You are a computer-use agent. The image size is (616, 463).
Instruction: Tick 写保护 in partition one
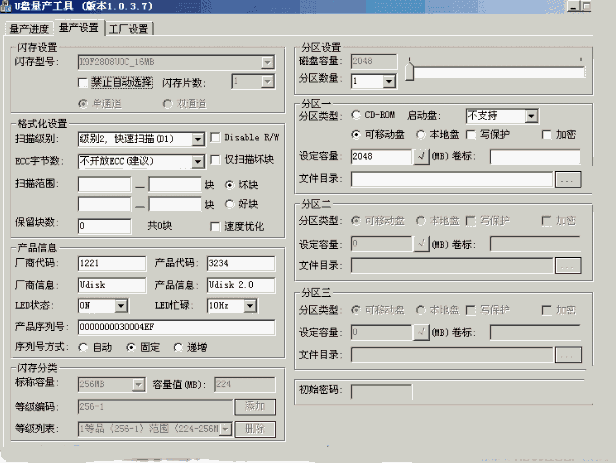(x=473, y=135)
